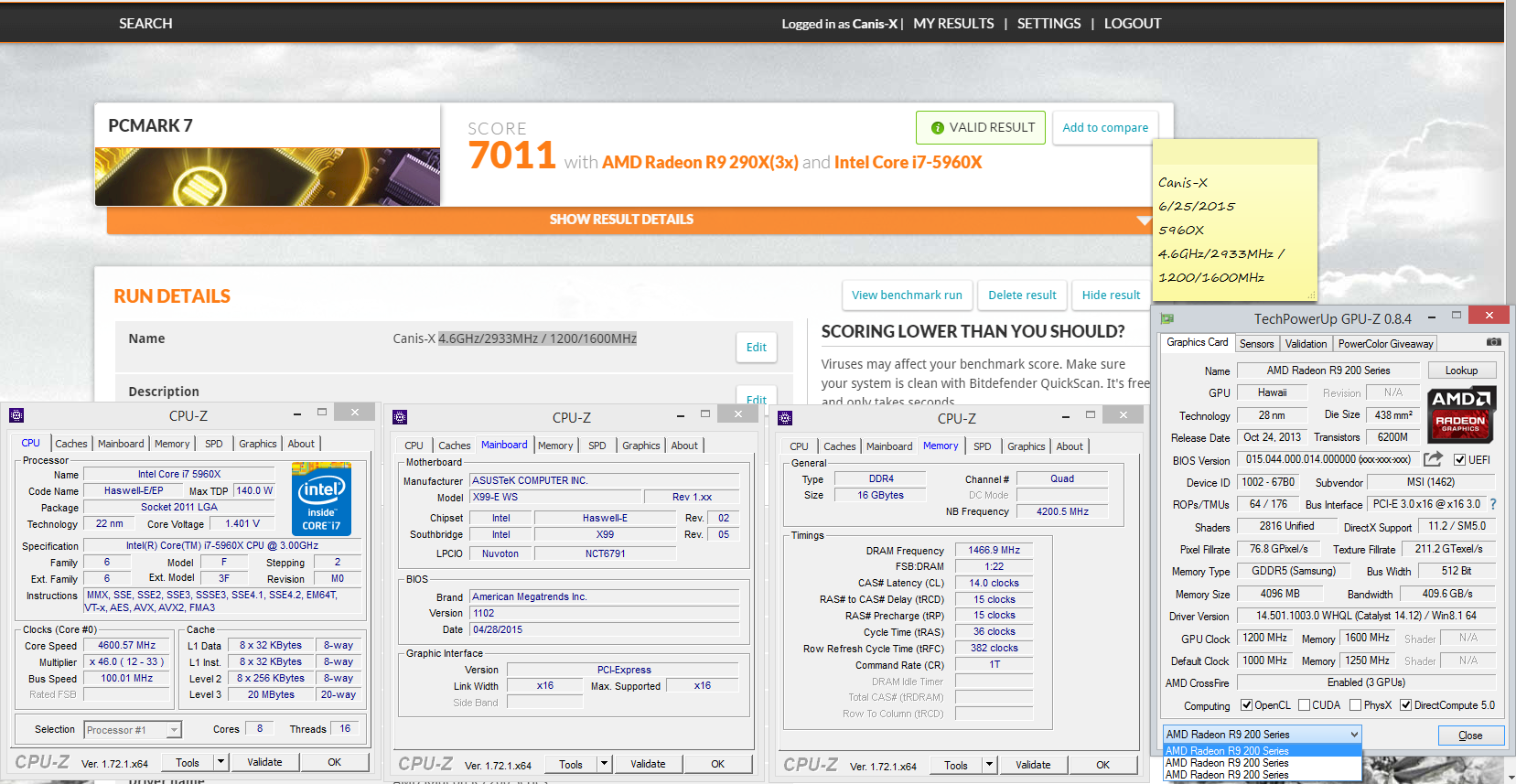Click the first CPU-Z window title icon
The image size is (1516, 784).
tap(16, 415)
